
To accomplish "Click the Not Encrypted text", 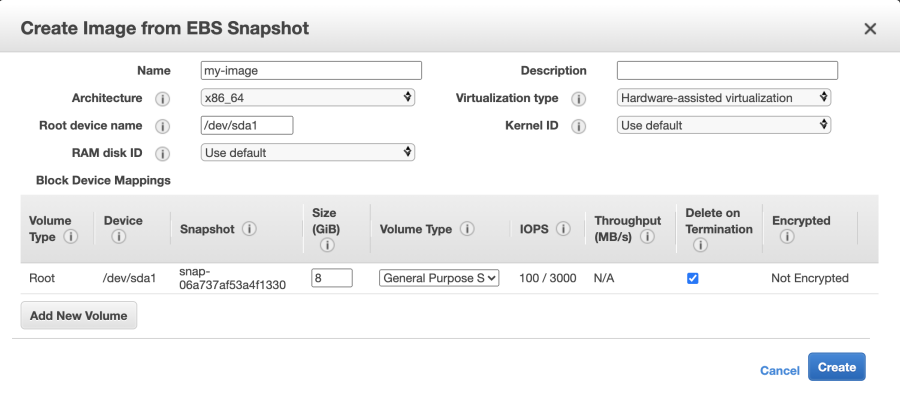I will 810,278.
